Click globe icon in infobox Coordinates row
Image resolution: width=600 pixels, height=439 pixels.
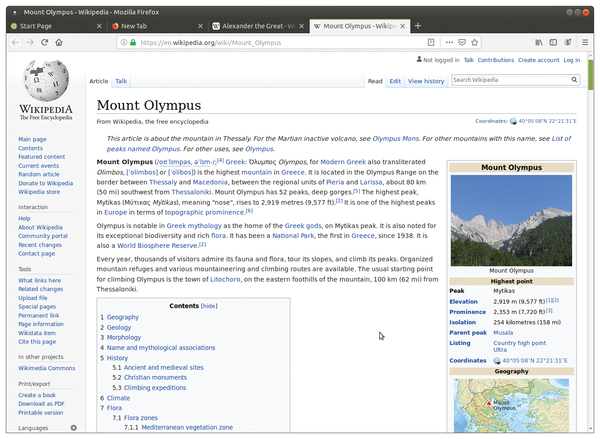[497, 361]
